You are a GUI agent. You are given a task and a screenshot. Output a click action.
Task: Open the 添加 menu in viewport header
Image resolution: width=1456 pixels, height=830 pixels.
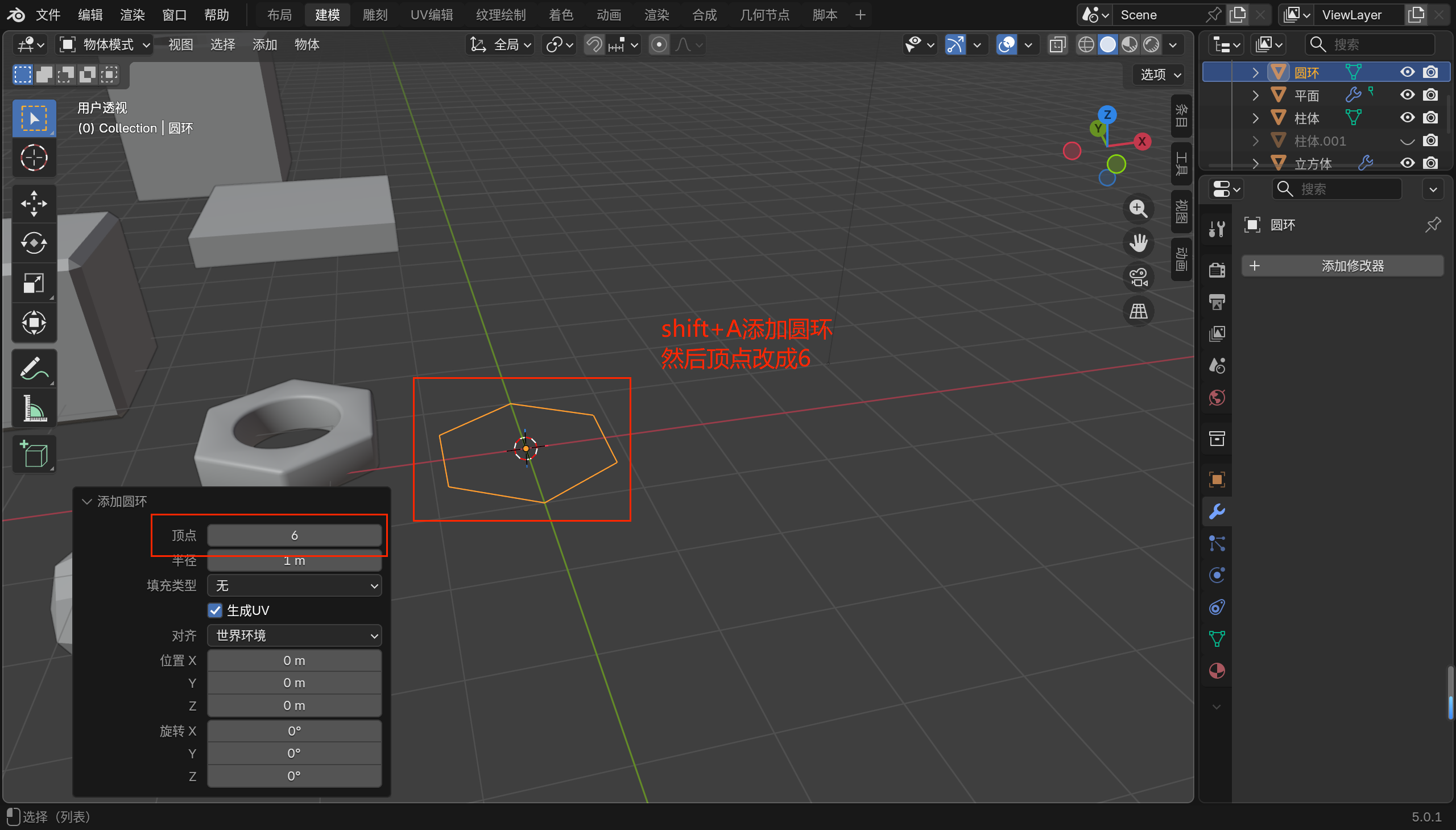click(x=264, y=44)
